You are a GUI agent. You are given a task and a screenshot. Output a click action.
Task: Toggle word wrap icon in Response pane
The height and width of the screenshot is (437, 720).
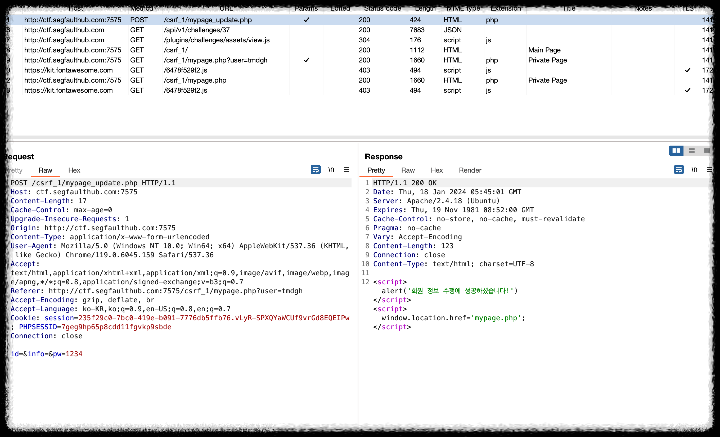pyautogui.click(x=679, y=170)
